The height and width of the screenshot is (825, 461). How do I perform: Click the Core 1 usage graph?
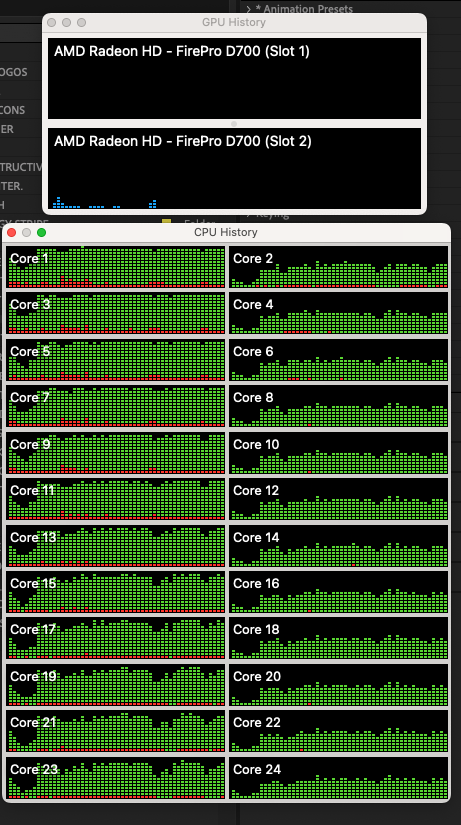[115, 267]
